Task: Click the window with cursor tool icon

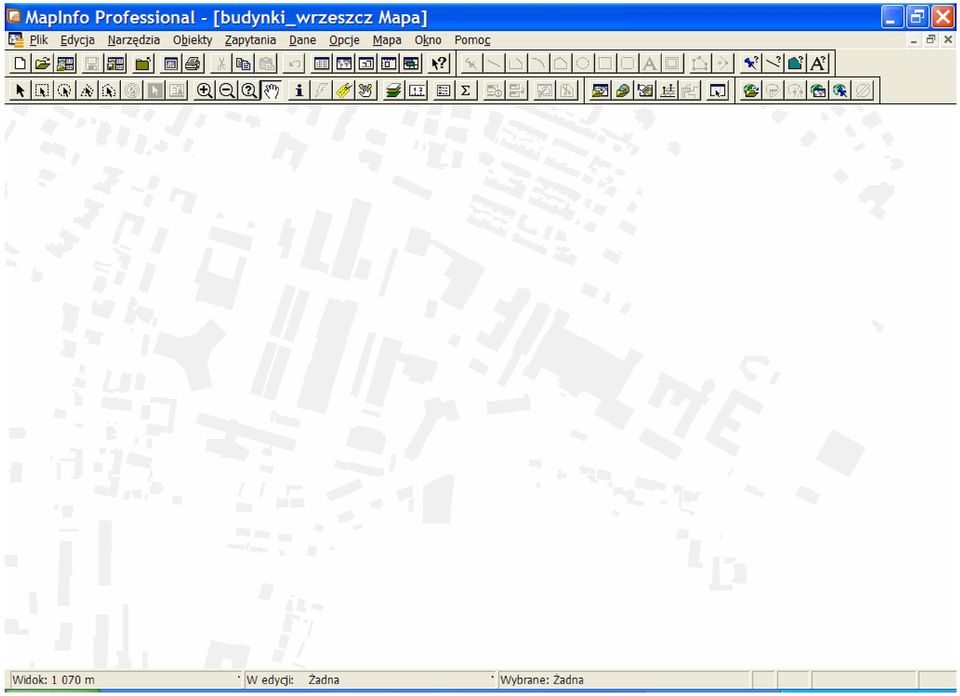Action: [x=717, y=91]
